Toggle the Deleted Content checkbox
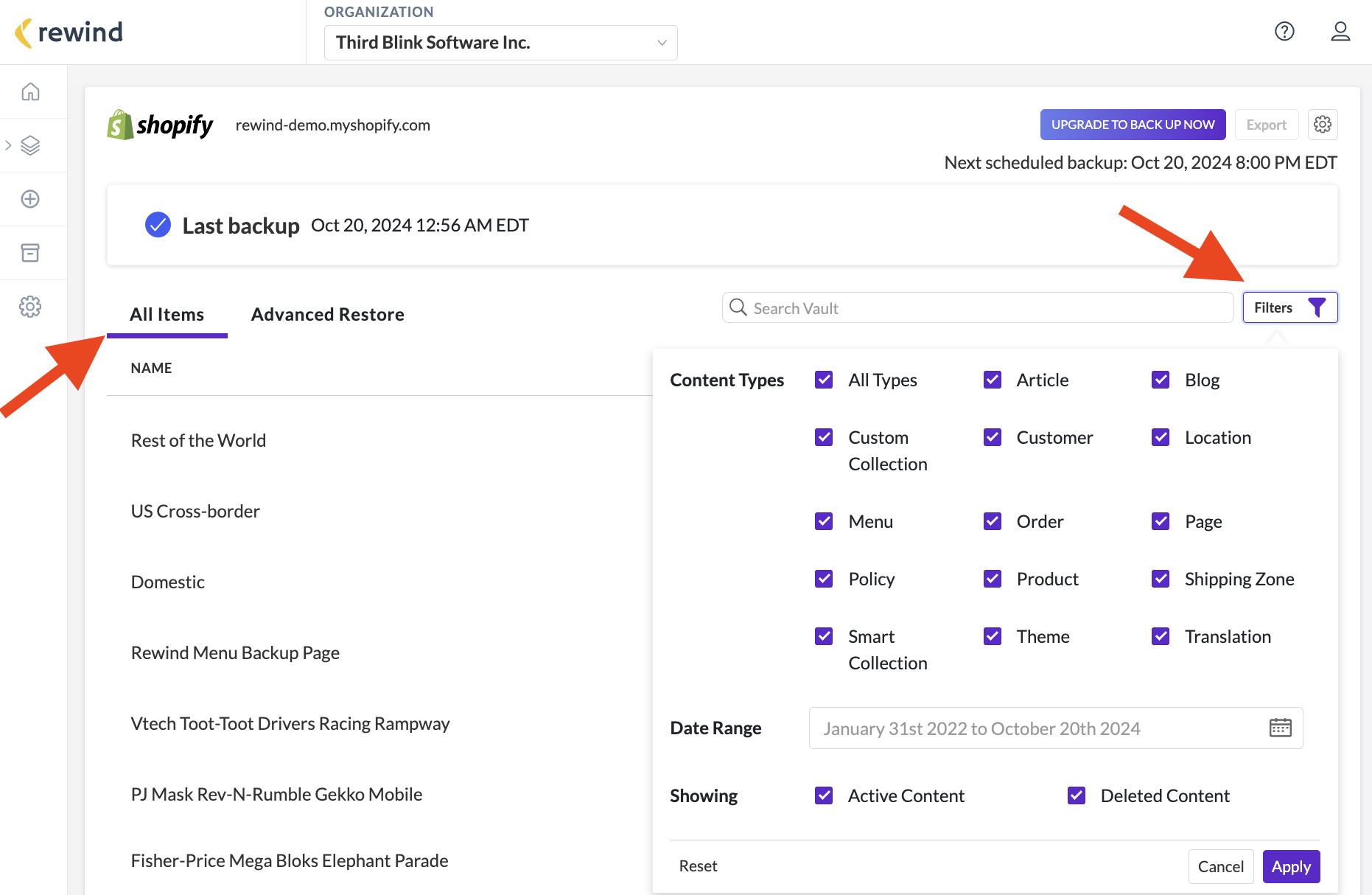Viewport: 1372px width, 895px height. point(1077,795)
